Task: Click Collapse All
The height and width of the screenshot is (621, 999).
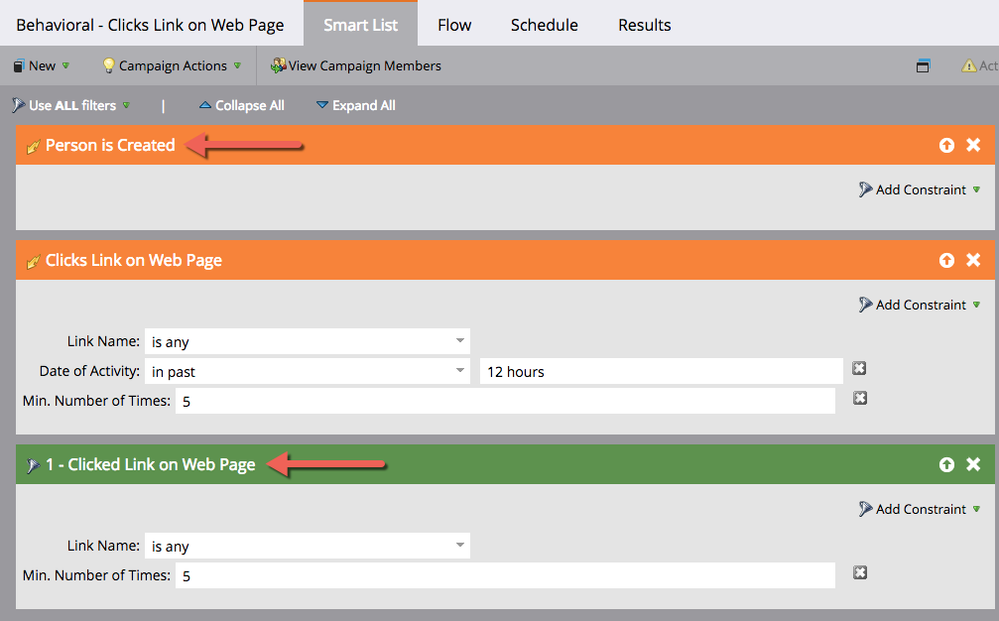Action: pos(241,106)
